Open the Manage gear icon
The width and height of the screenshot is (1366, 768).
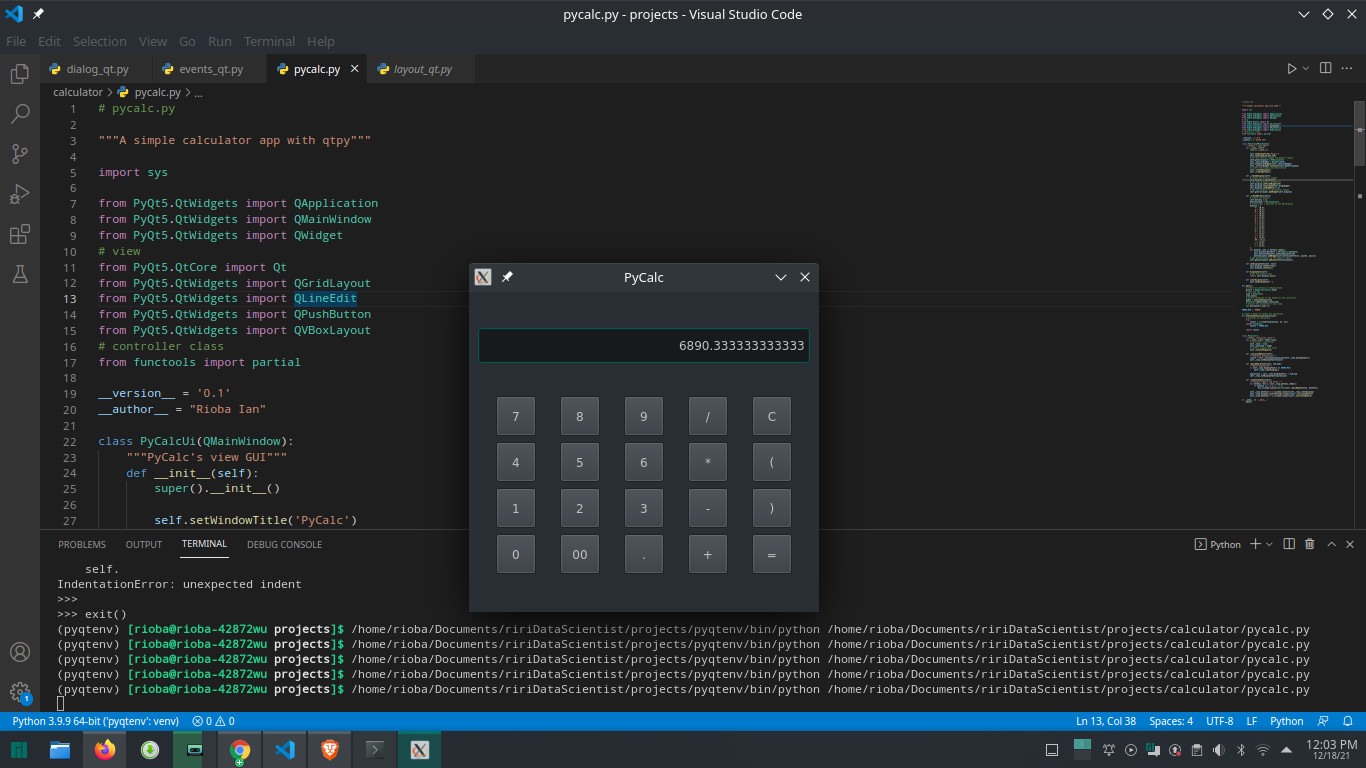pos(19,691)
